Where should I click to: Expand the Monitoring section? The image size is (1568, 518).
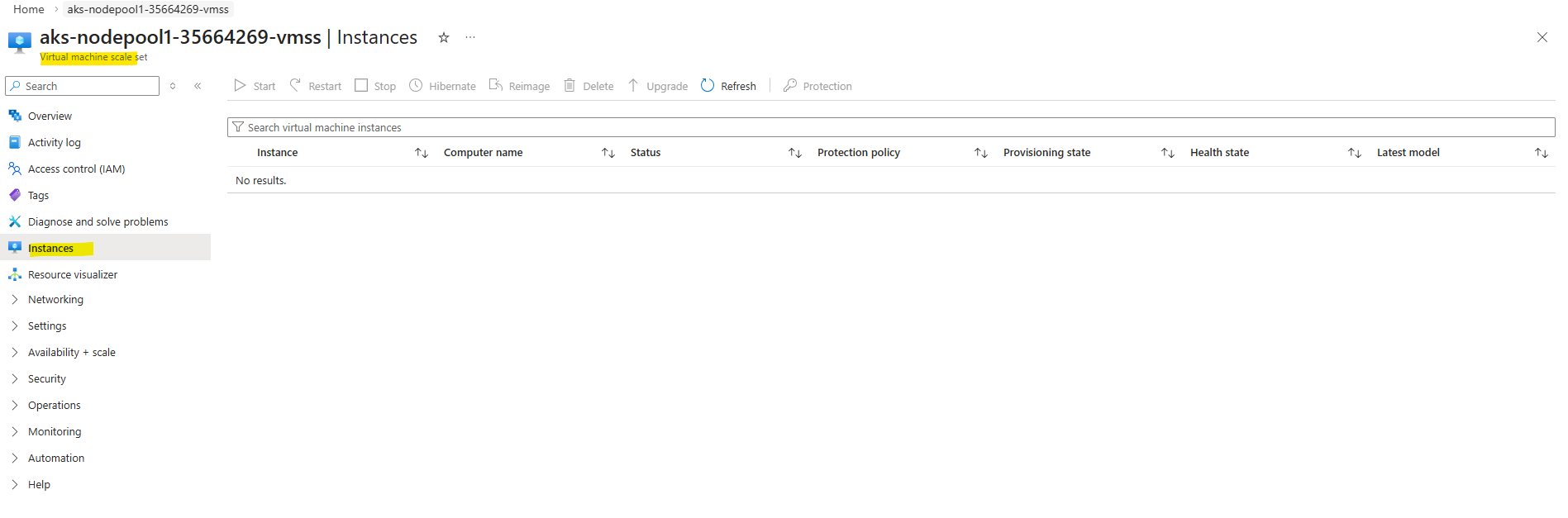(x=15, y=431)
